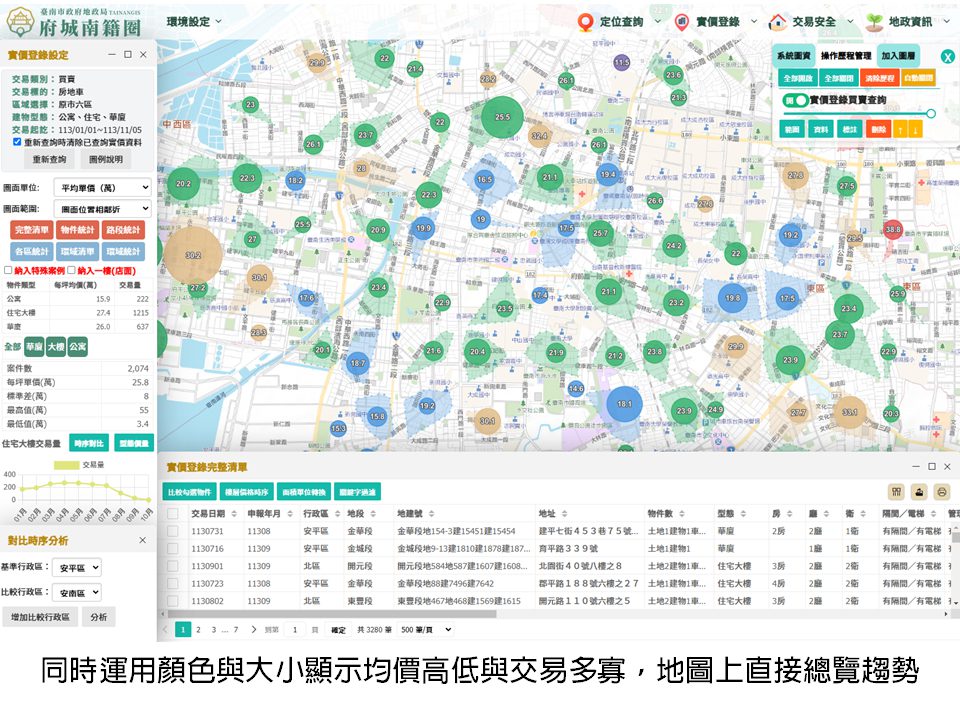Click the orange up-arrow icon in the layer panel
The image size is (960, 720).
click(899, 128)
